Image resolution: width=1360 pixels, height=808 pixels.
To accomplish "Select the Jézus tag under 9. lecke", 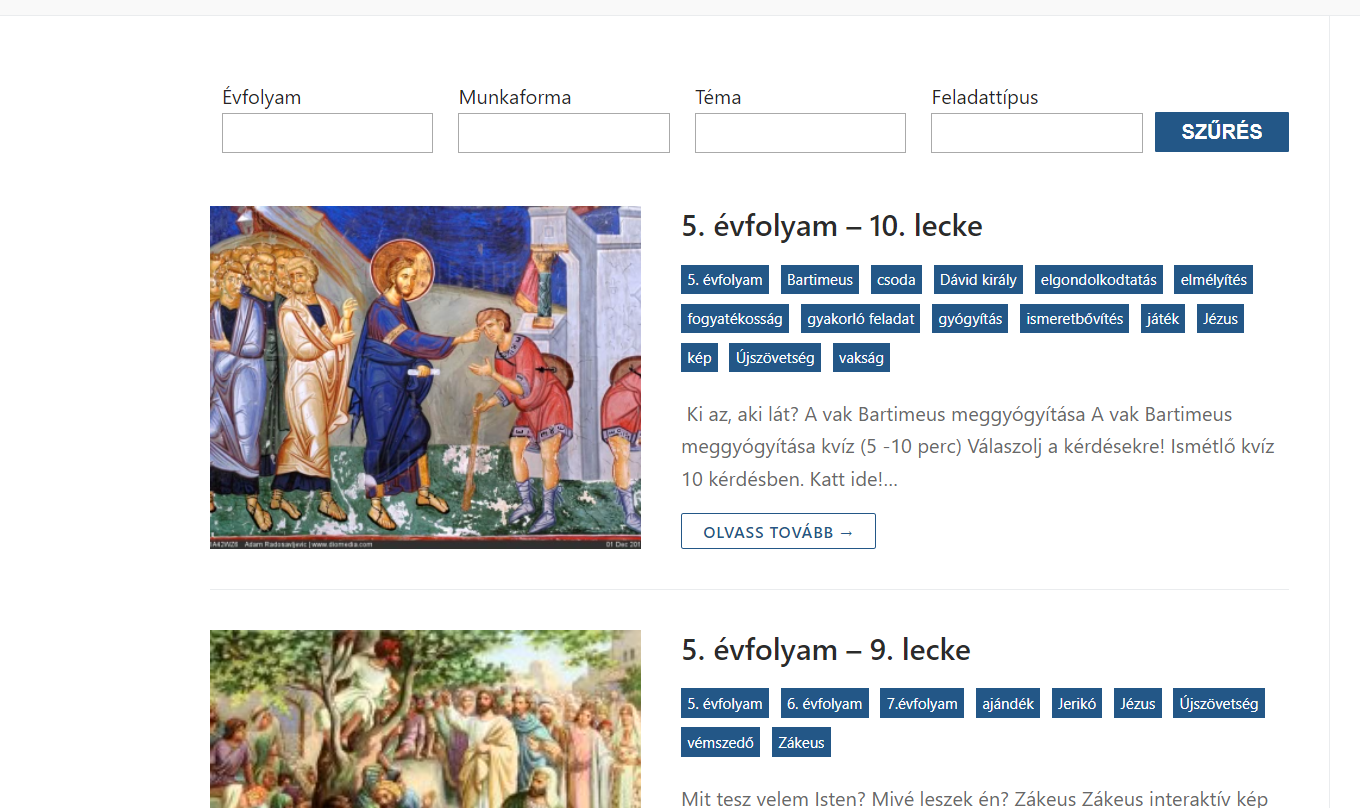I will pyautogui.click(x=1138, y=704).
